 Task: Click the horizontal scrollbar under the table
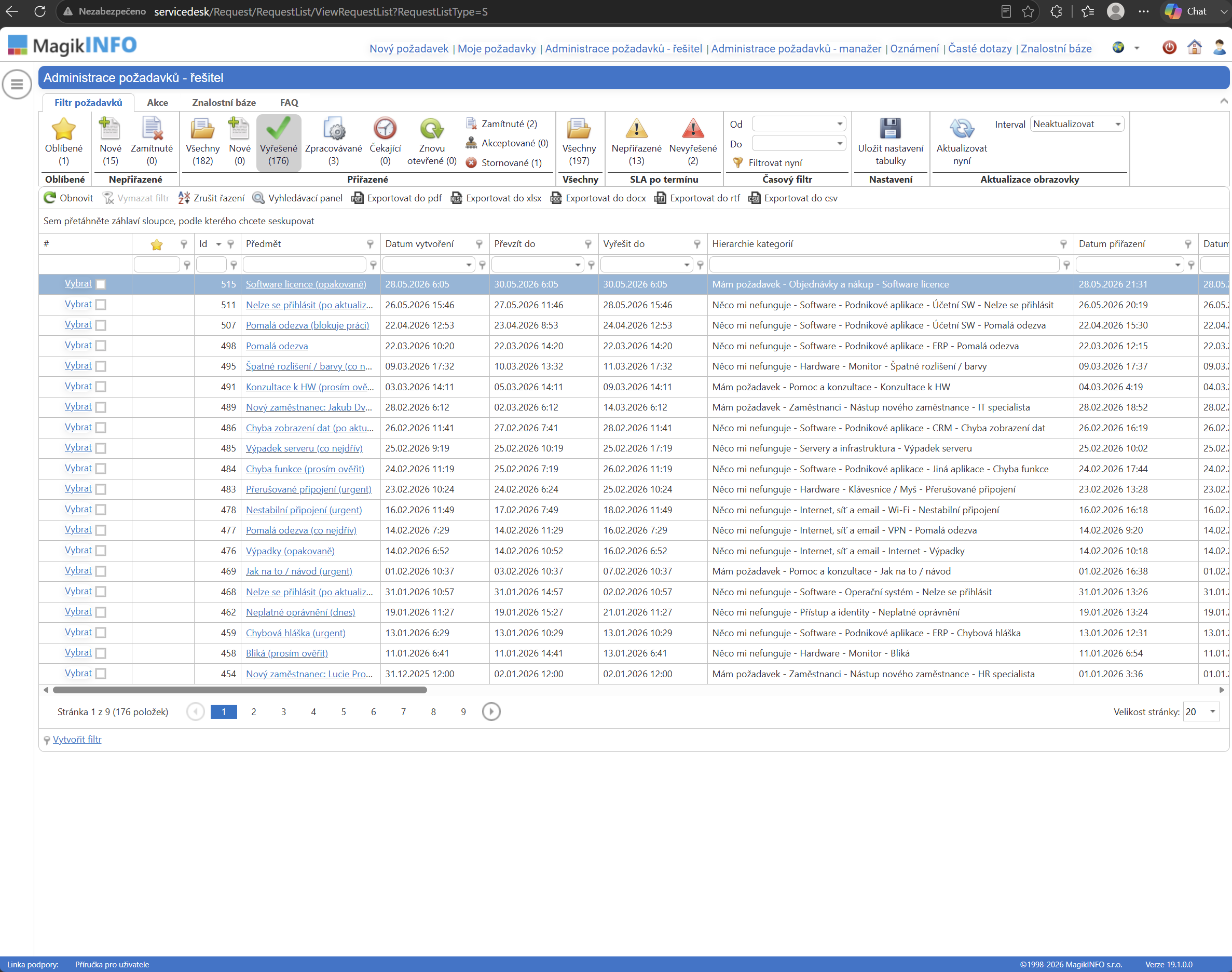(240, 690)
